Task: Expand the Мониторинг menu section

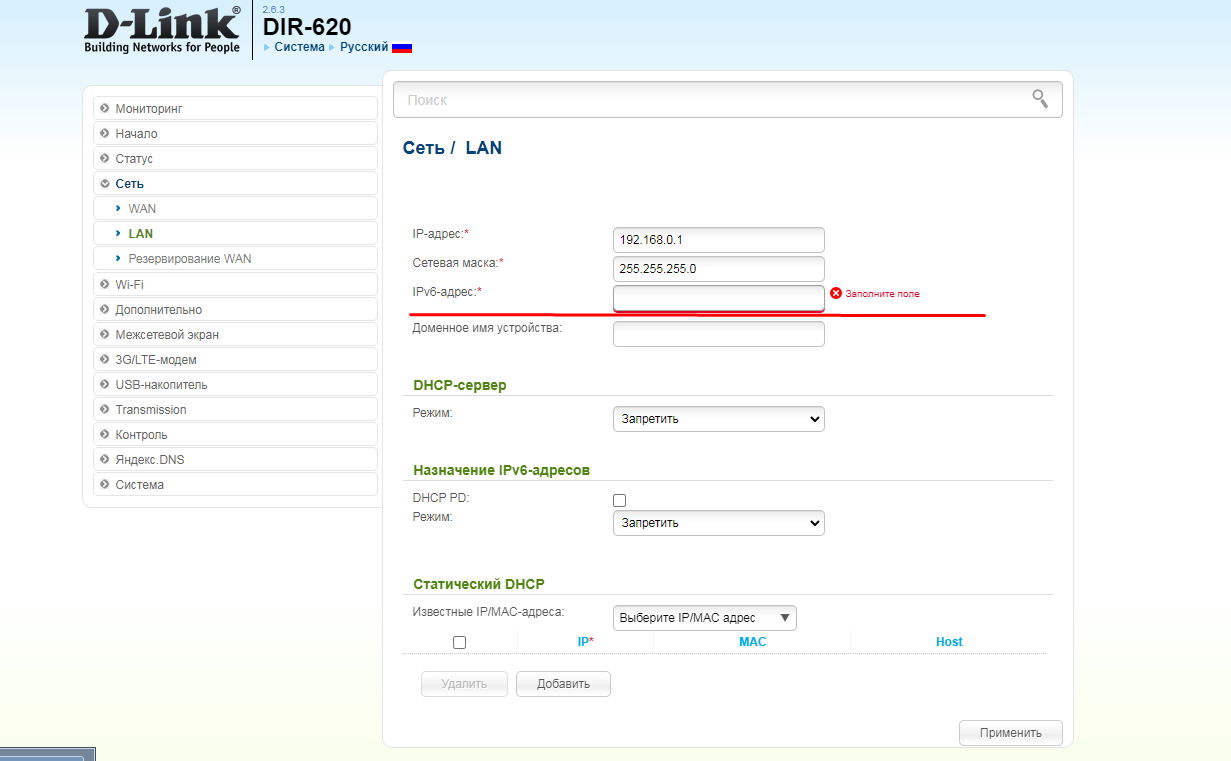Action: (x=235, y=108)
